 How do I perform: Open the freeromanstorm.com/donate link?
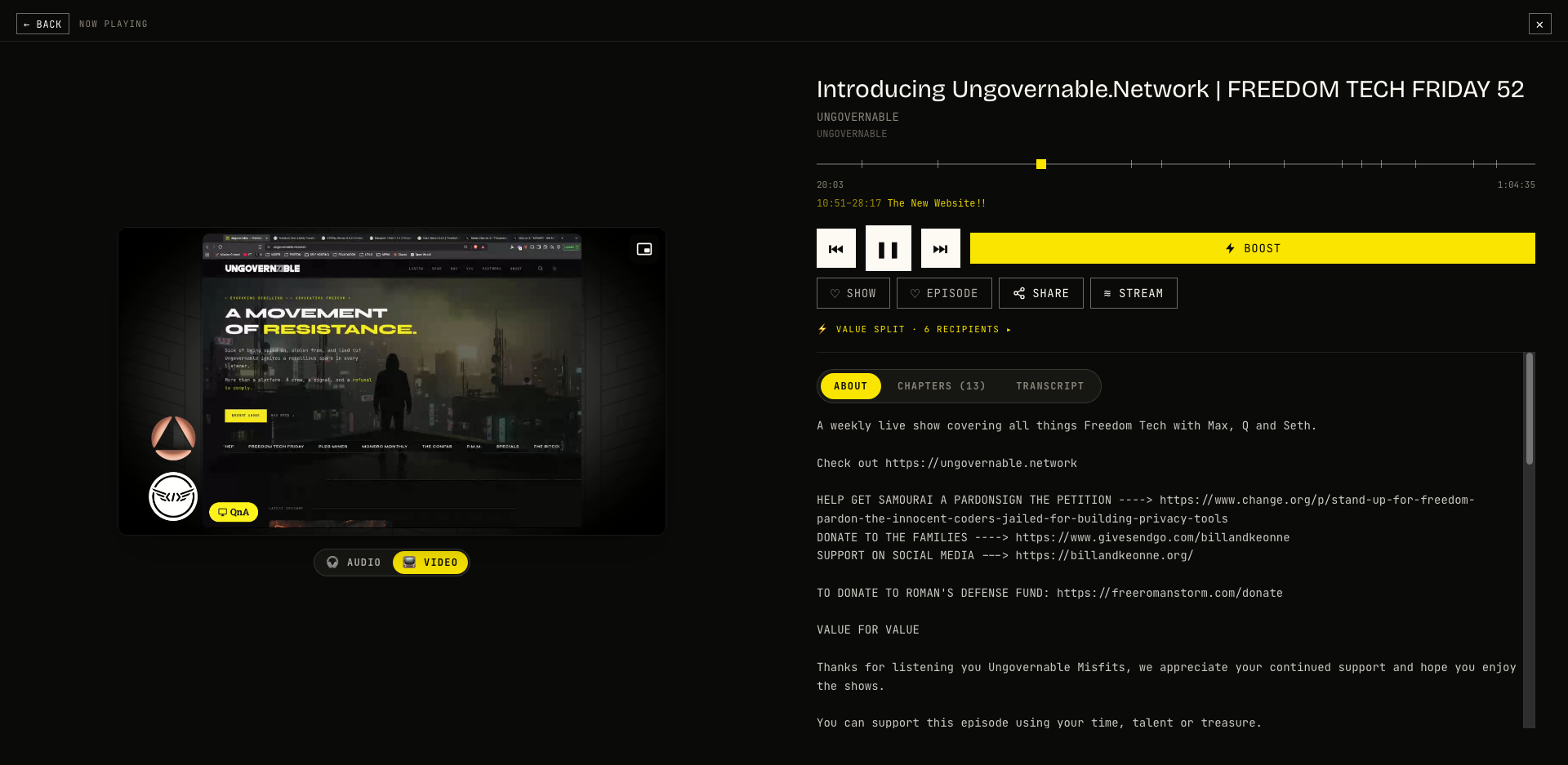1169,593
